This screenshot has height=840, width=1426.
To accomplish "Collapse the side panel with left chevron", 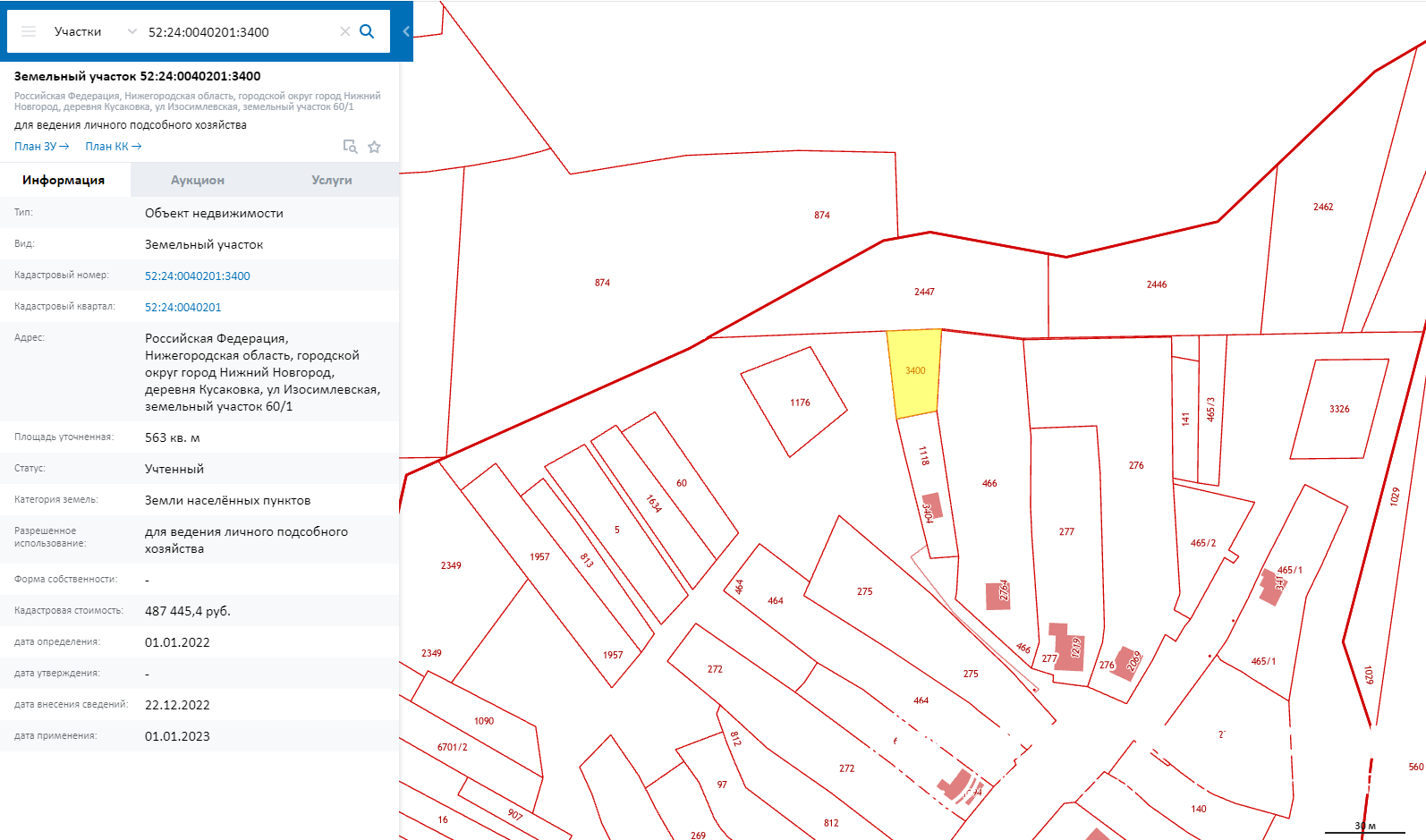I will 406,31.
